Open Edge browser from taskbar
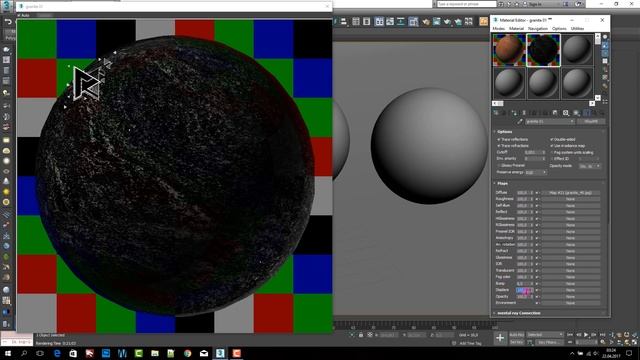The width and height of the screenshot is (640, 360). pyautogui.click(x=57, y=353)
